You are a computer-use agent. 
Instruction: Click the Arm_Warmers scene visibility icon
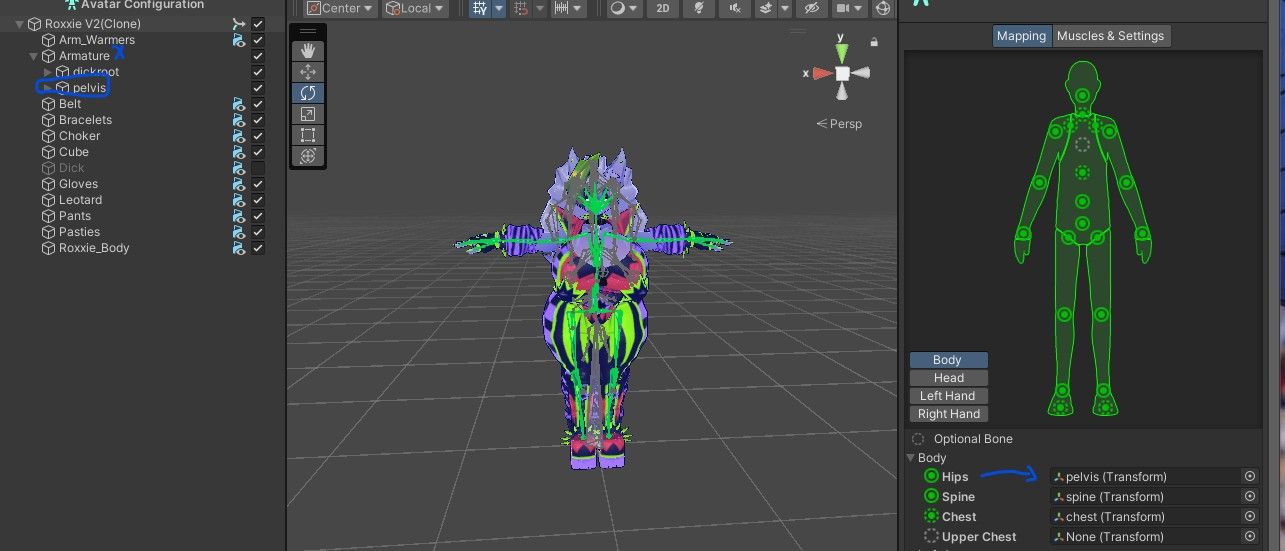[238, 40]
